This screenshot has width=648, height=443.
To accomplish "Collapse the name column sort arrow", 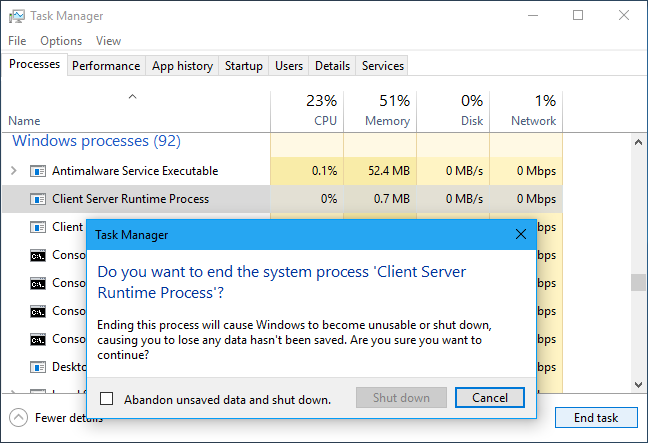I will click(x=132, y=97).
